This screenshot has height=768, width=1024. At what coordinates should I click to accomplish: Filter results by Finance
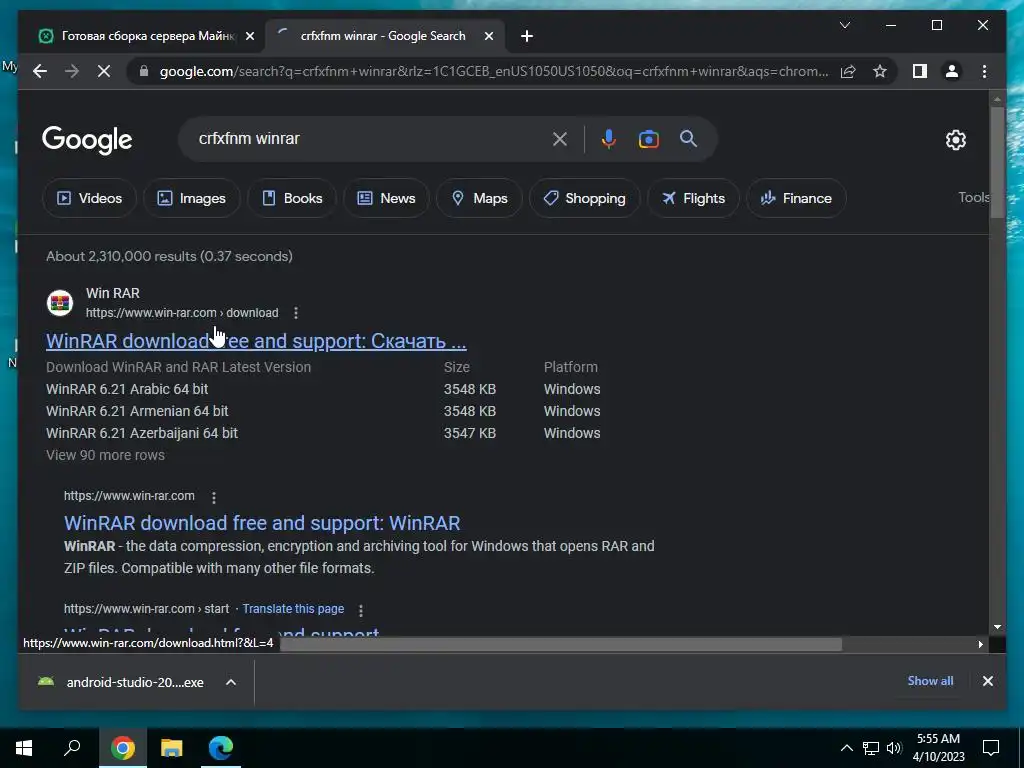(796, 198)
